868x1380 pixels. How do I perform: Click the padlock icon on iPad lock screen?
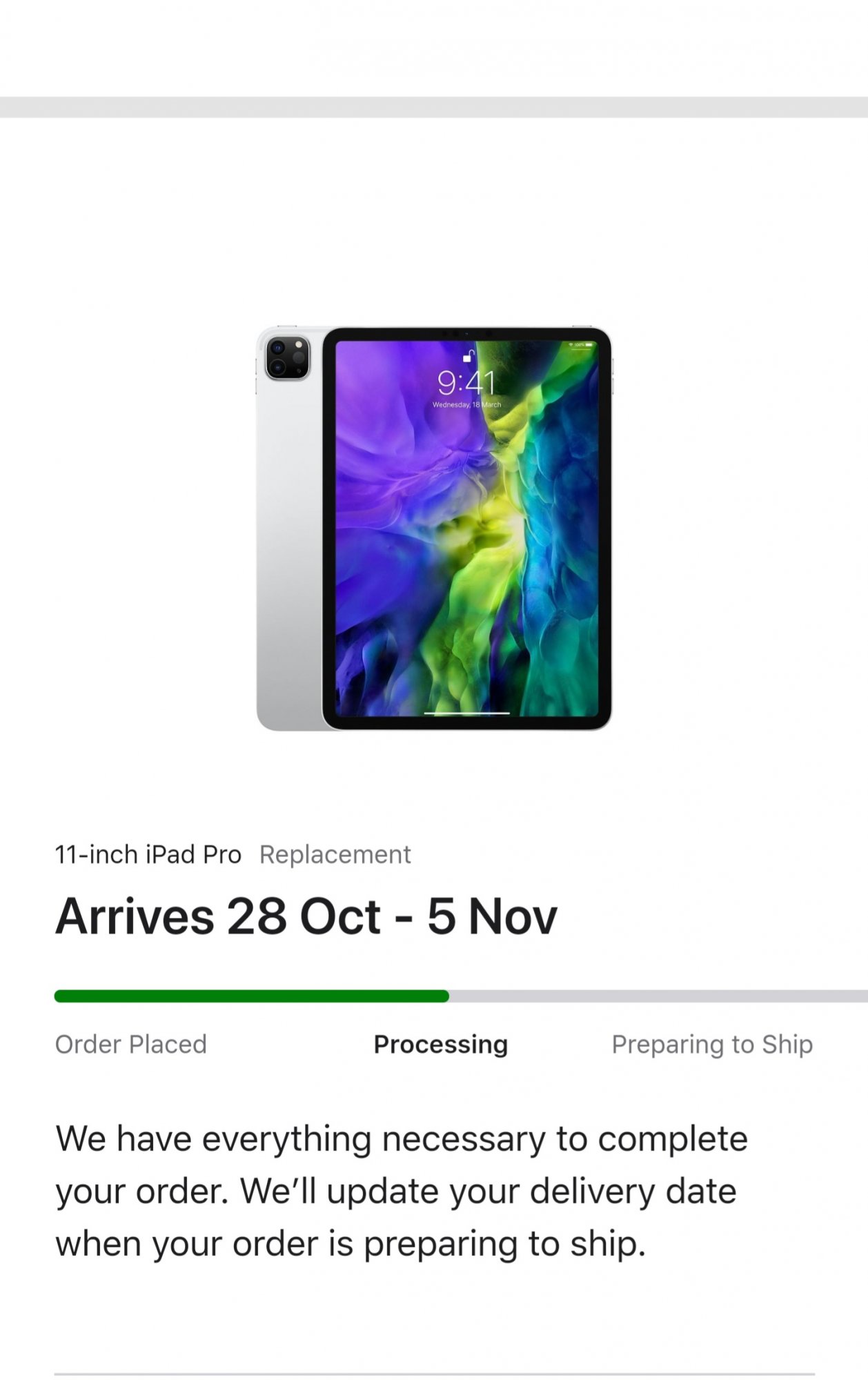click(x=468, y=356)
